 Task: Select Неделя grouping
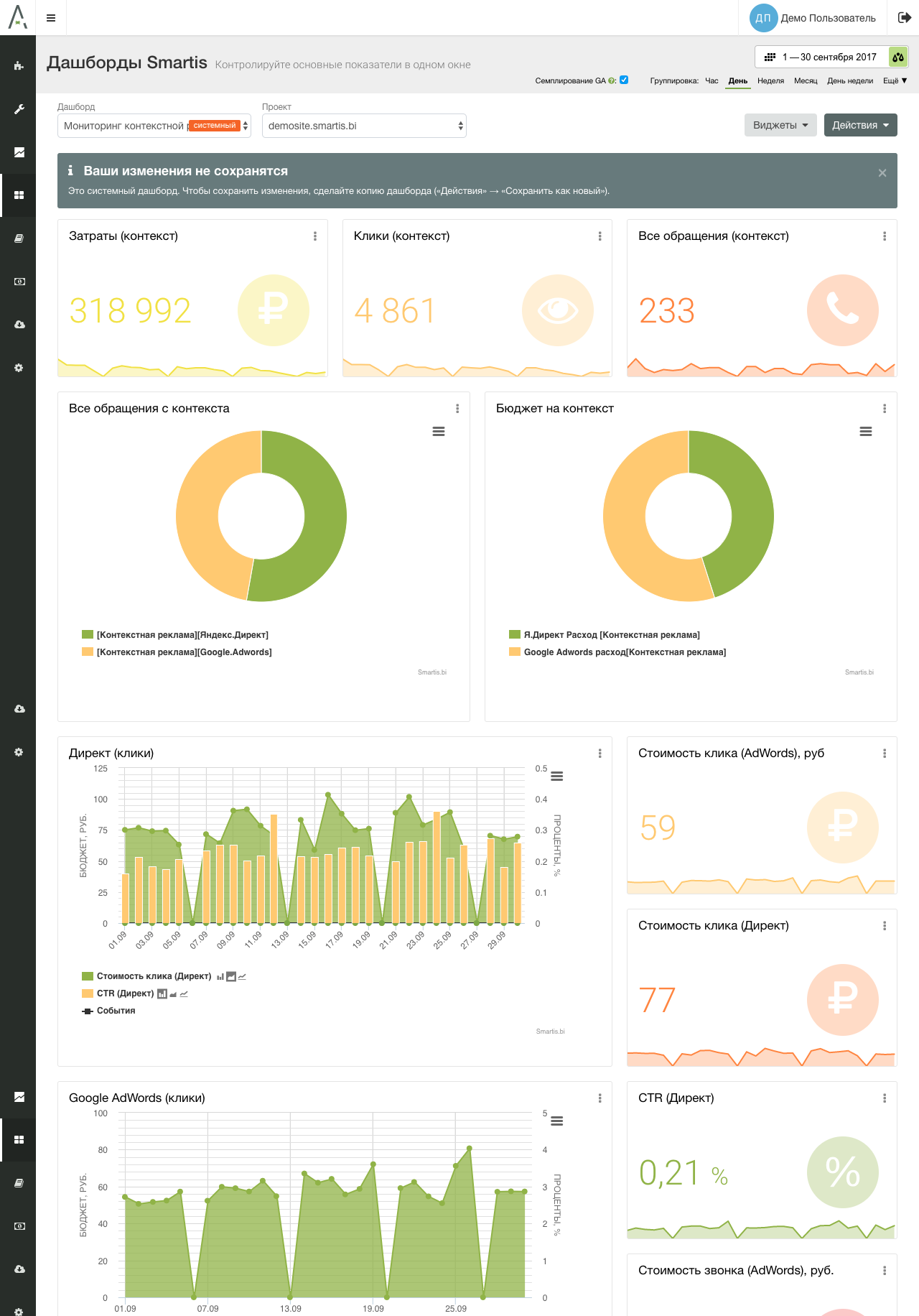(x=770, y=80)
